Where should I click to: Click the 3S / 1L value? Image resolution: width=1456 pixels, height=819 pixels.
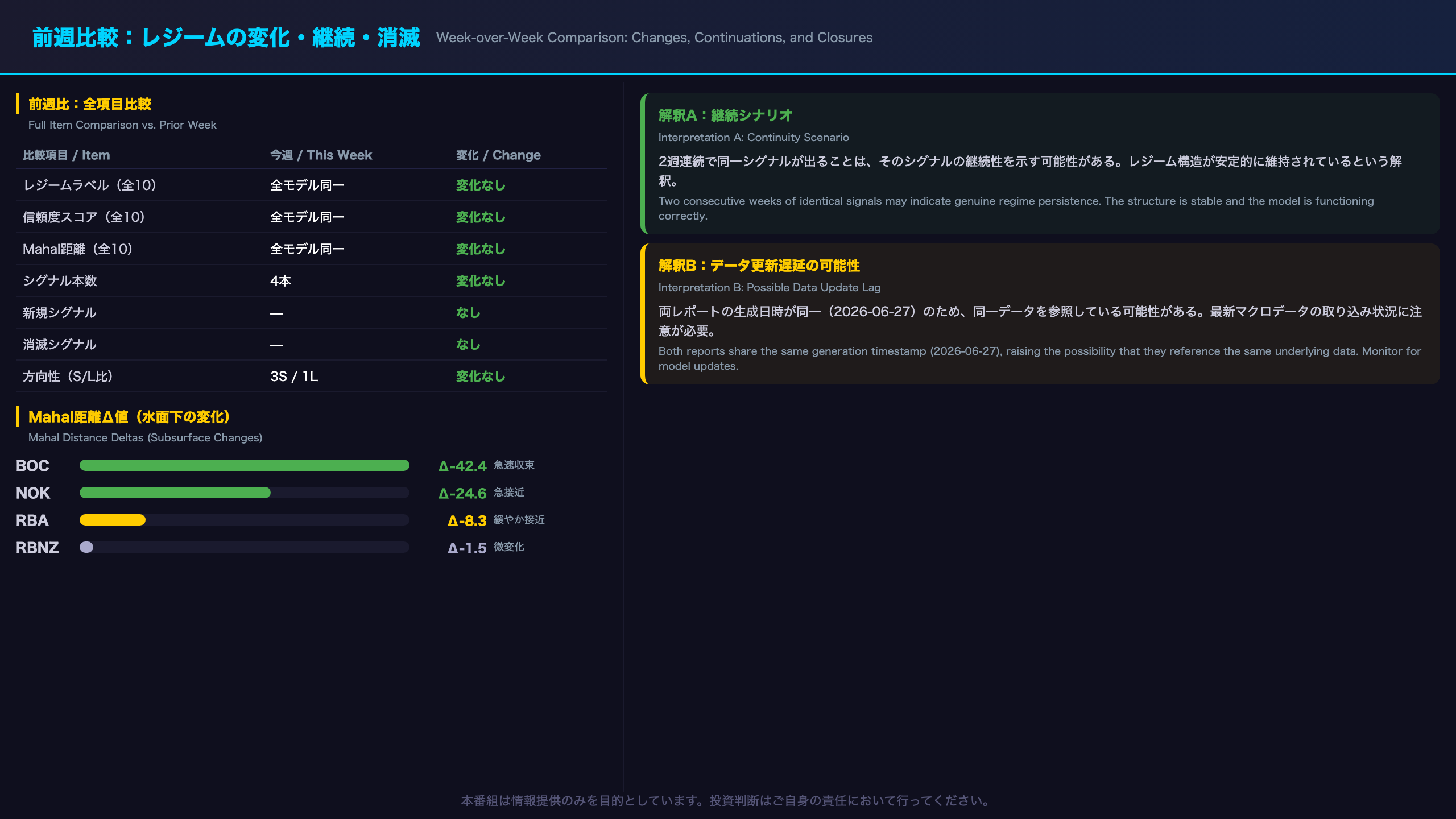tap(294, 376)
